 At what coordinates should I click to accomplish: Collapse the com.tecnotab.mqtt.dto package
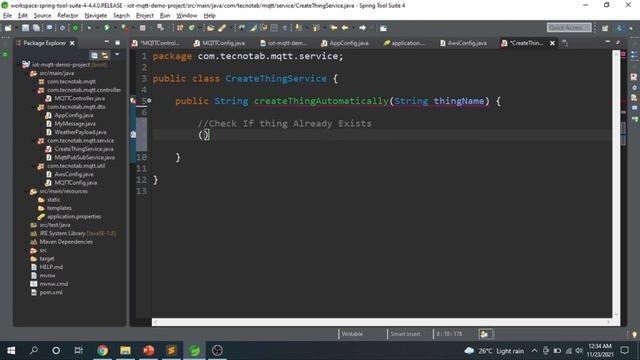click(35, 107)
